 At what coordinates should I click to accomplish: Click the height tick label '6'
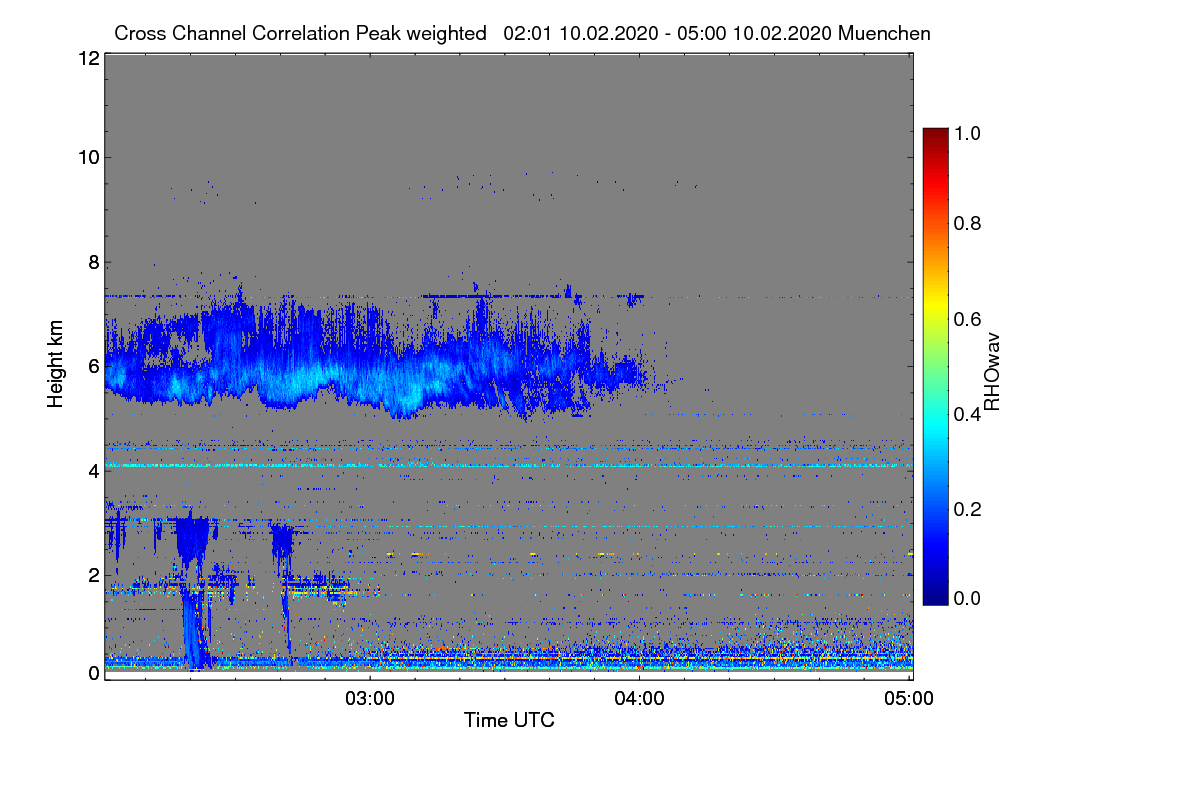(93, 366)
